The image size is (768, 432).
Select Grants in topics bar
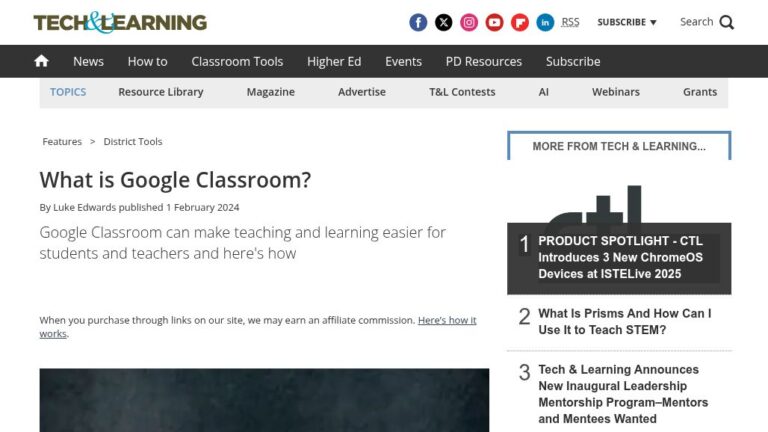click(700, 92)
